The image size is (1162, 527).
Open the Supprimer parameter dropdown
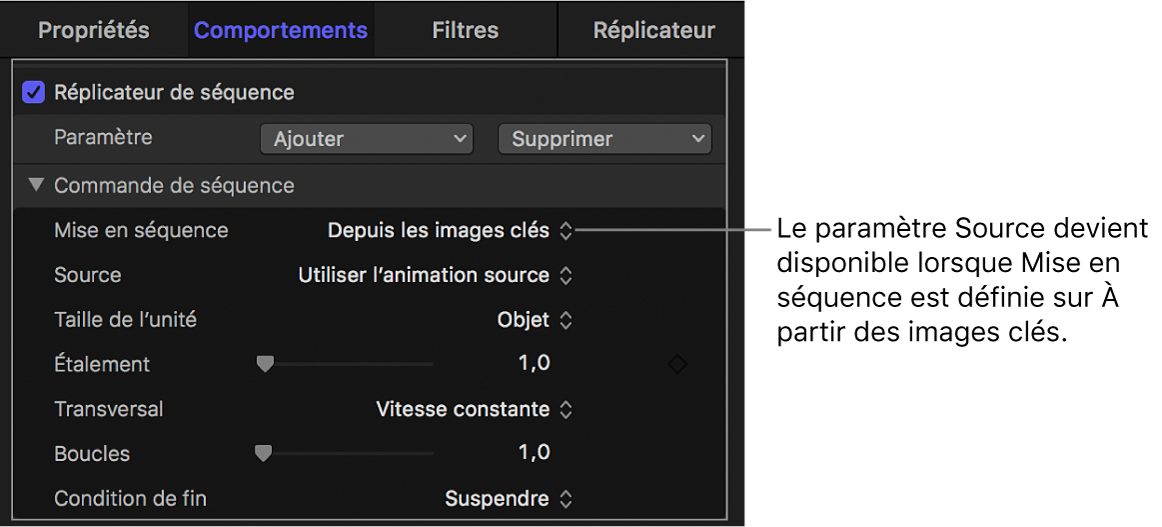[604, 139]
